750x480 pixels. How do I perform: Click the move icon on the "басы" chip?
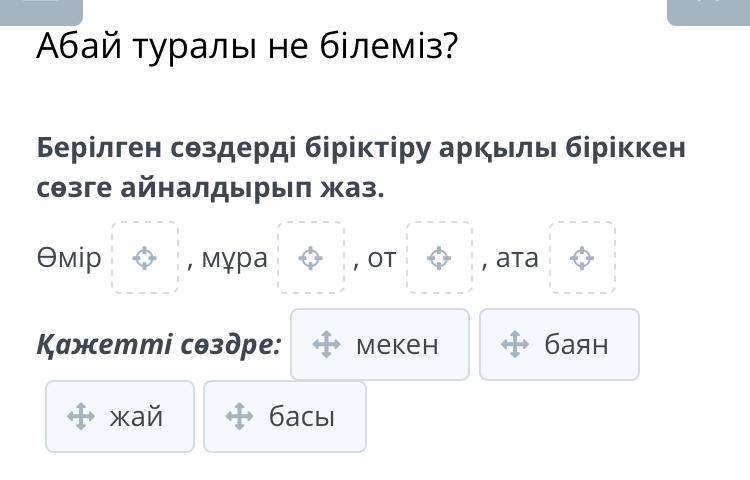240,416
